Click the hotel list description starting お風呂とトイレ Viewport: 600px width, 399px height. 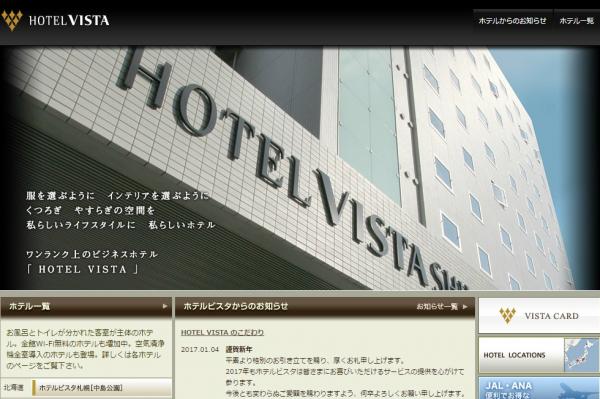(x=86, y=349)
